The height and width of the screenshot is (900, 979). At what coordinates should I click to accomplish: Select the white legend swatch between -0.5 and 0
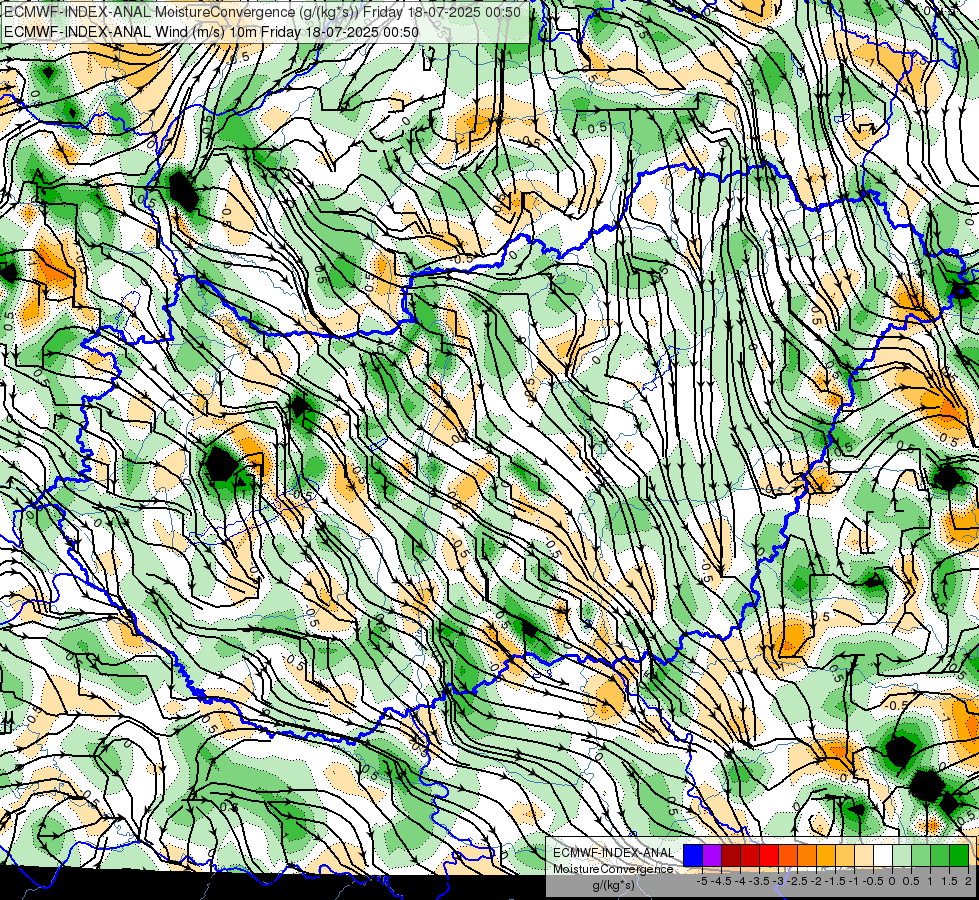coord(883,856)
